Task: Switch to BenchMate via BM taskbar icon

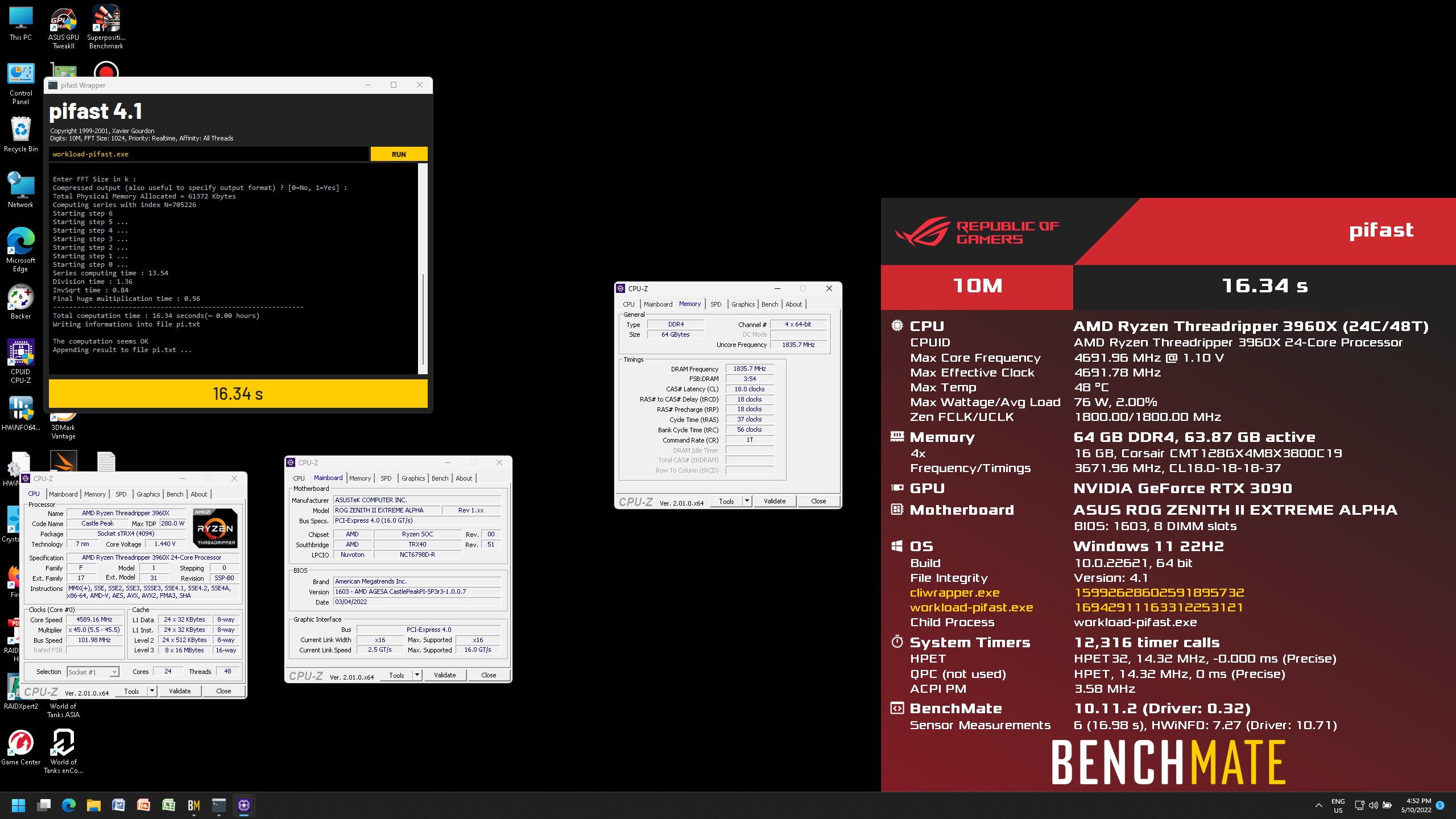Action: (193, 805)
